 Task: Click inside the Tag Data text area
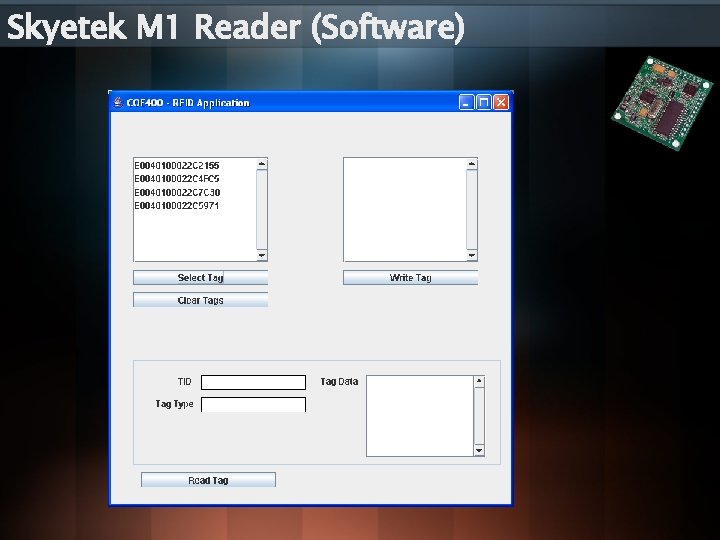420,416
